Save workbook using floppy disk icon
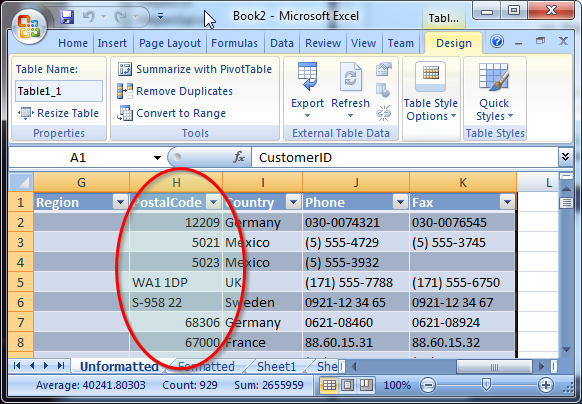Image resolution: width=582 pixels, height=404 pixels. (x=67, y=16)
